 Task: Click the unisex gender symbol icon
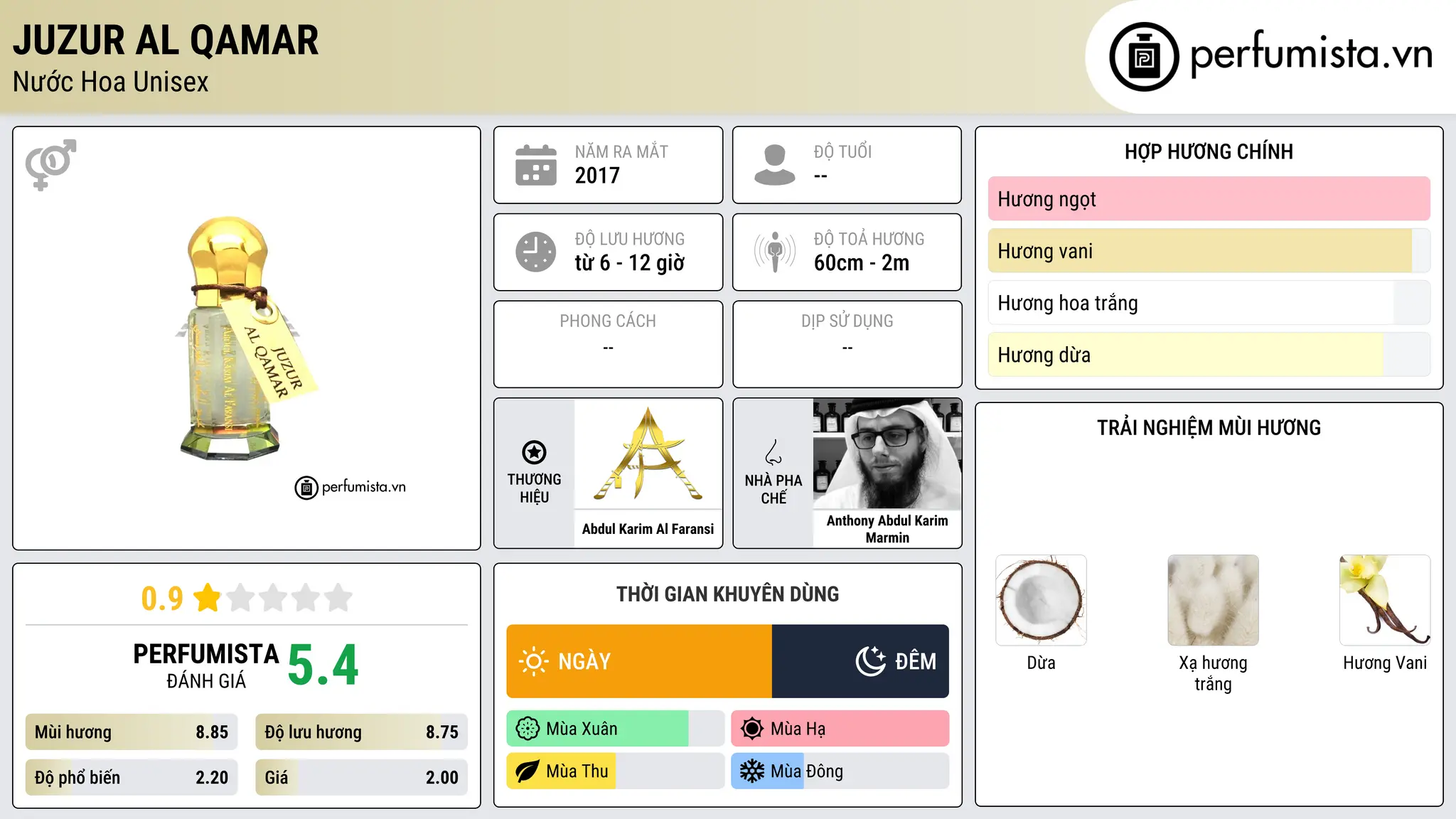pos(50,164)
